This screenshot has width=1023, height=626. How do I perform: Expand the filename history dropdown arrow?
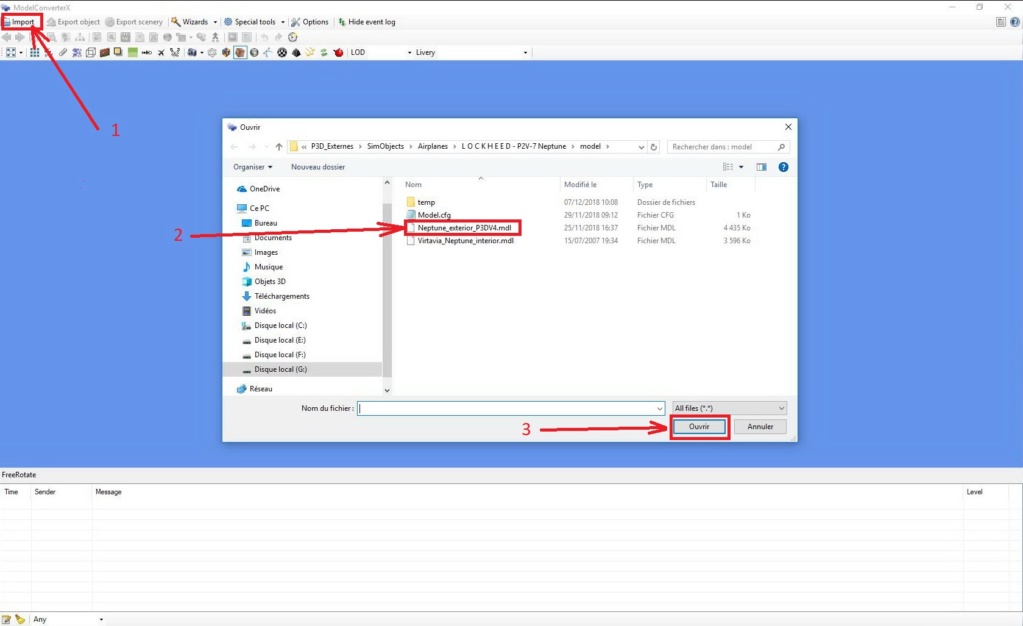[x=660, y=408]
